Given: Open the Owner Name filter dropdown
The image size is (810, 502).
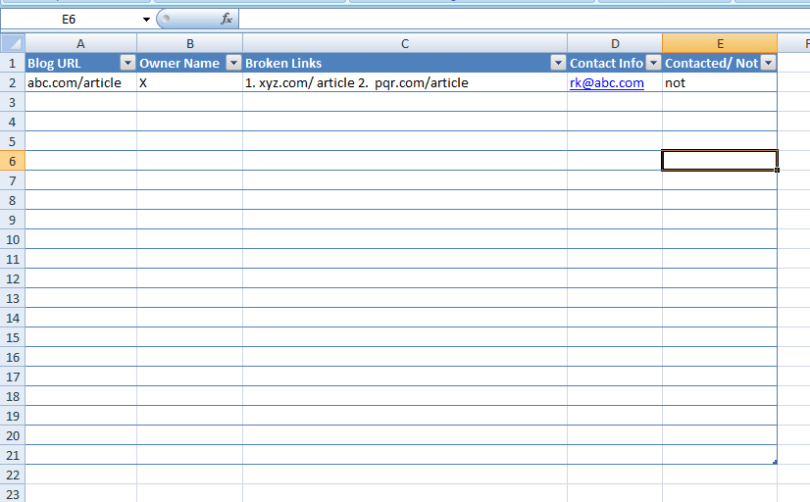Looking at the screenshot, I should point(233,63).
